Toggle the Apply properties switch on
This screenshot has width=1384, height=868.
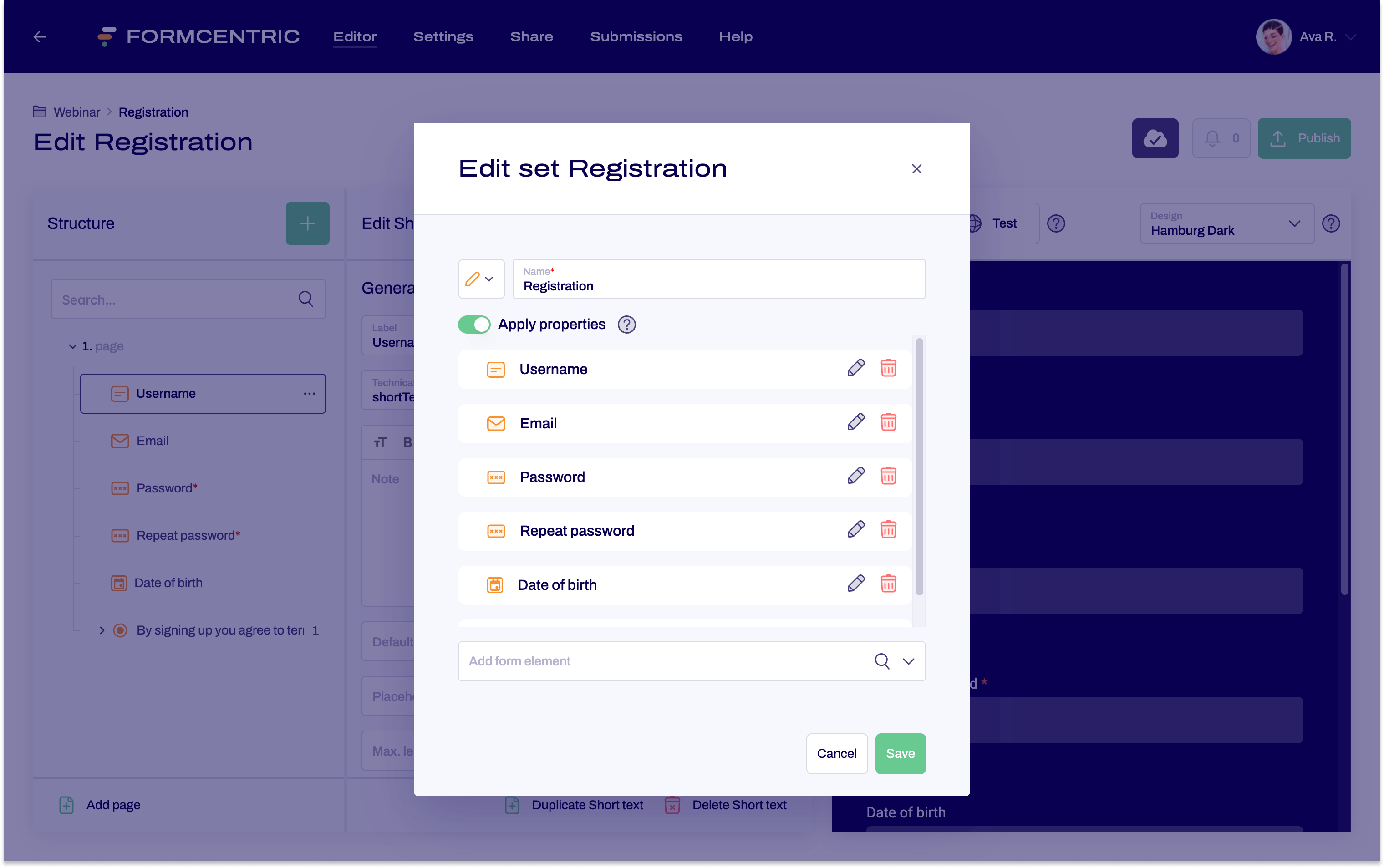(474, 324)
